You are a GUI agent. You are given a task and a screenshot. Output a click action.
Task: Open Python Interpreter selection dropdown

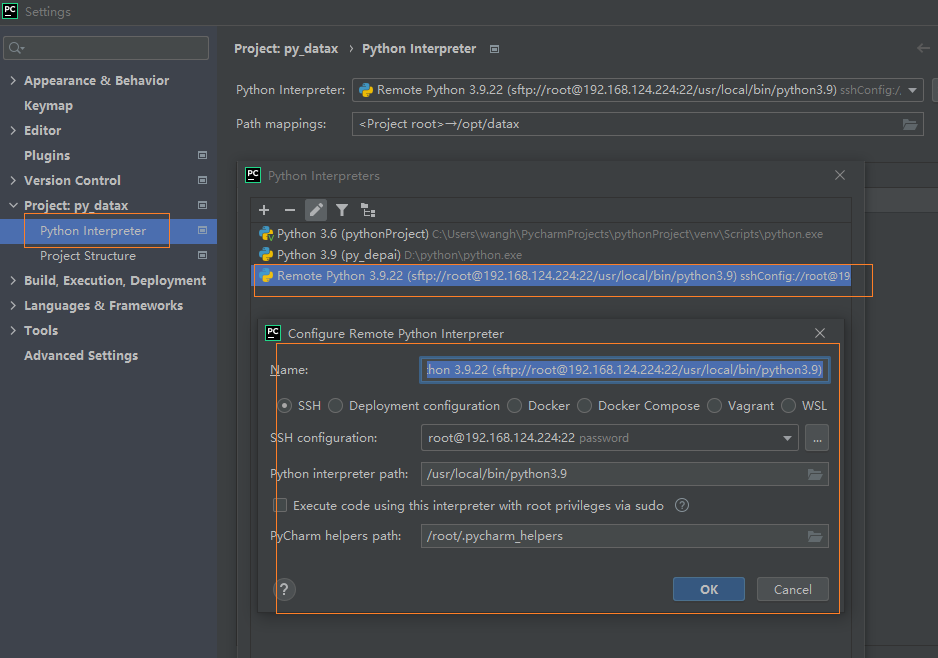coord(912,90)
